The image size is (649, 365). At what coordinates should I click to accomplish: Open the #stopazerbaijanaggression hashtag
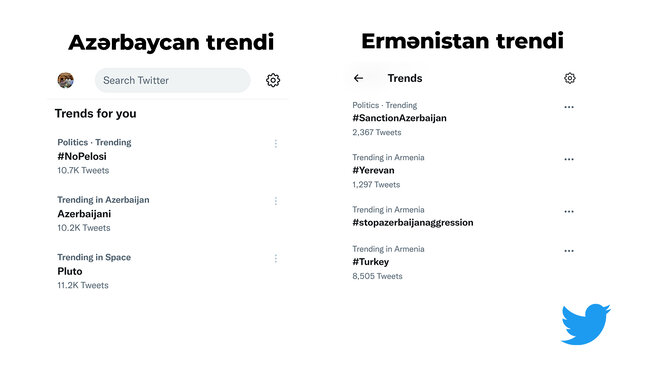tap(413, 223)
